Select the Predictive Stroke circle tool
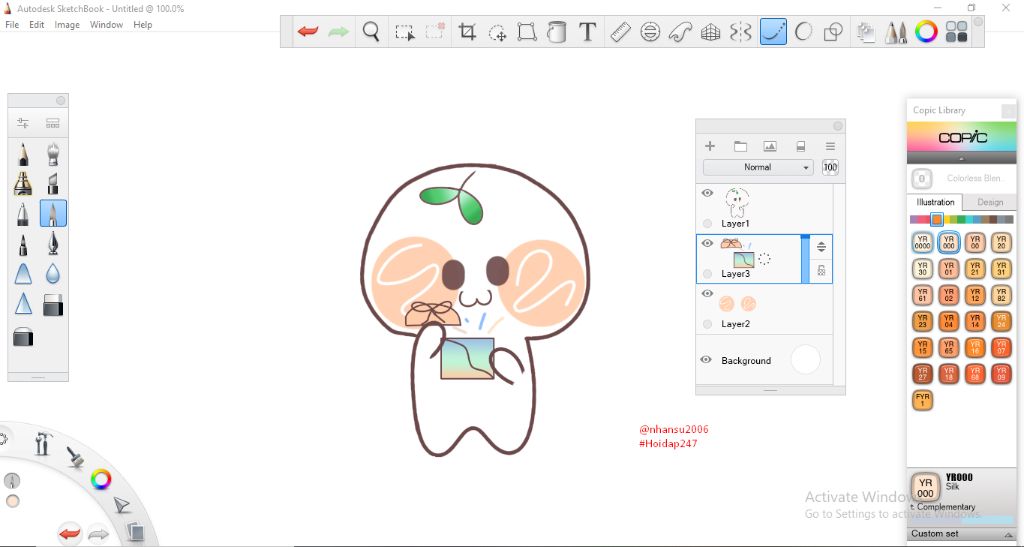 [x=803, y=31]
